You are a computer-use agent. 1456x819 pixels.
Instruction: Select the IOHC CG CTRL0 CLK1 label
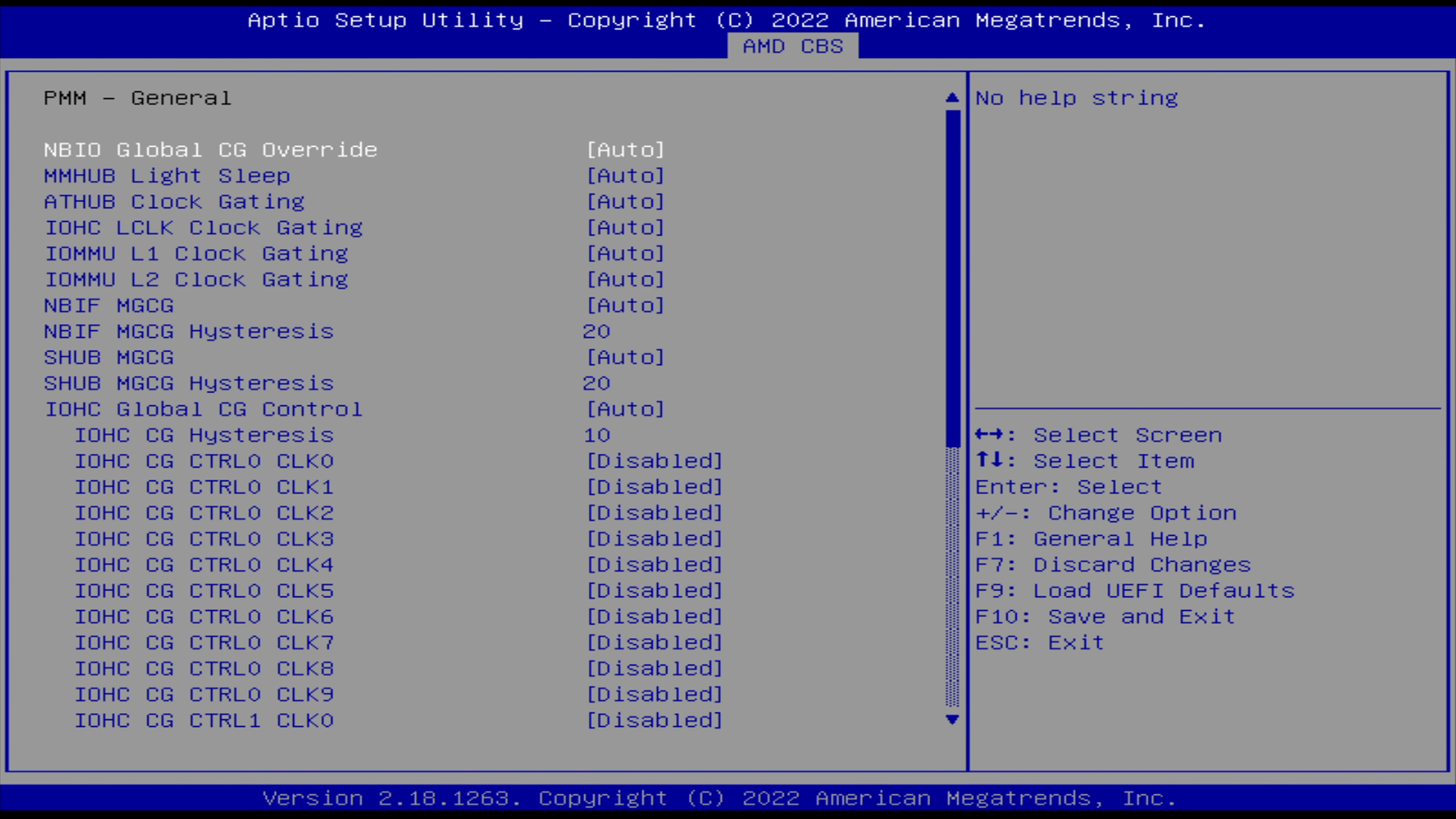pos(204,487)
